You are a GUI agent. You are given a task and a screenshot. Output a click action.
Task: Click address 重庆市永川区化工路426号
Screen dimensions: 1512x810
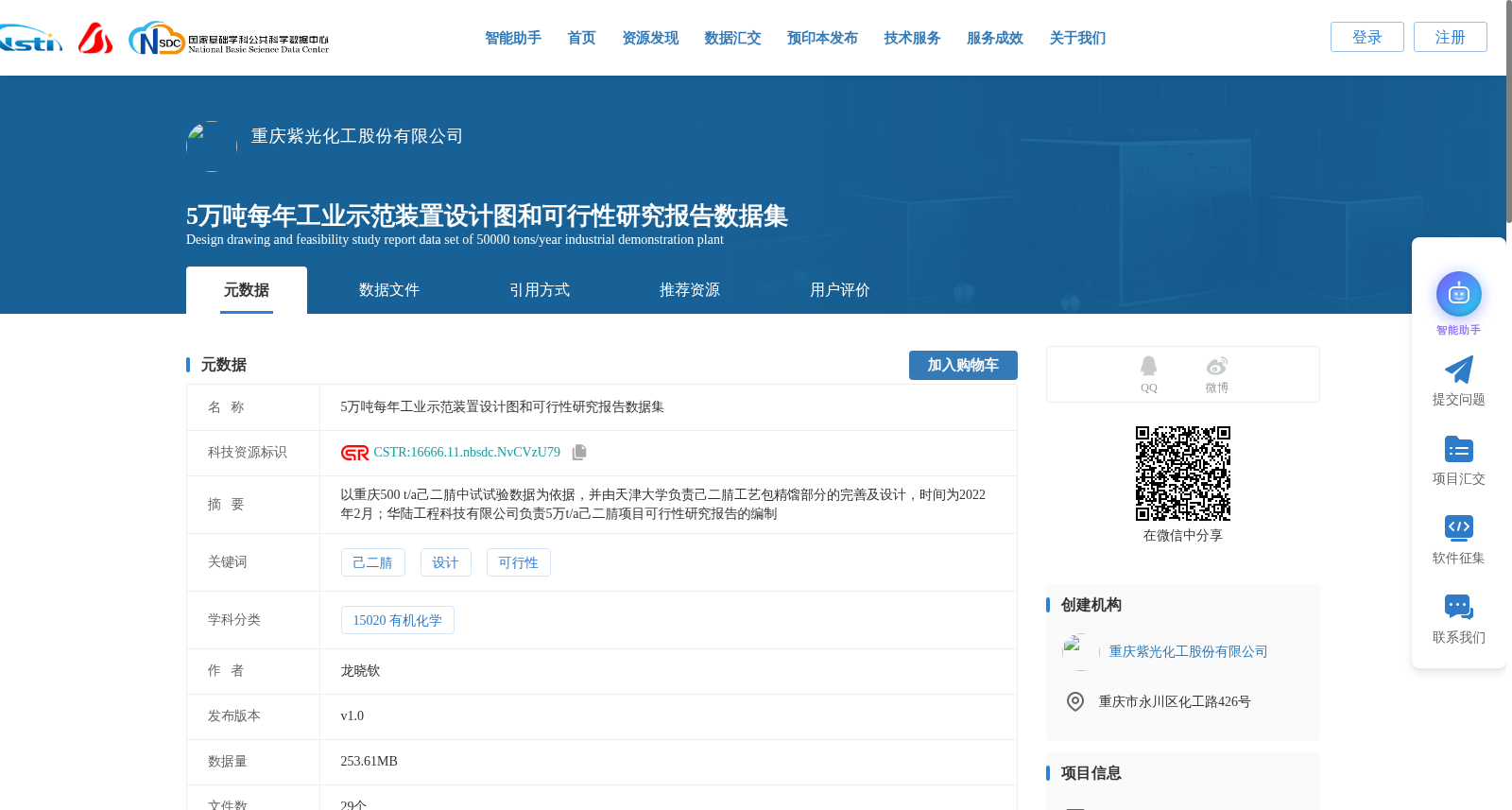(1175, 702)
